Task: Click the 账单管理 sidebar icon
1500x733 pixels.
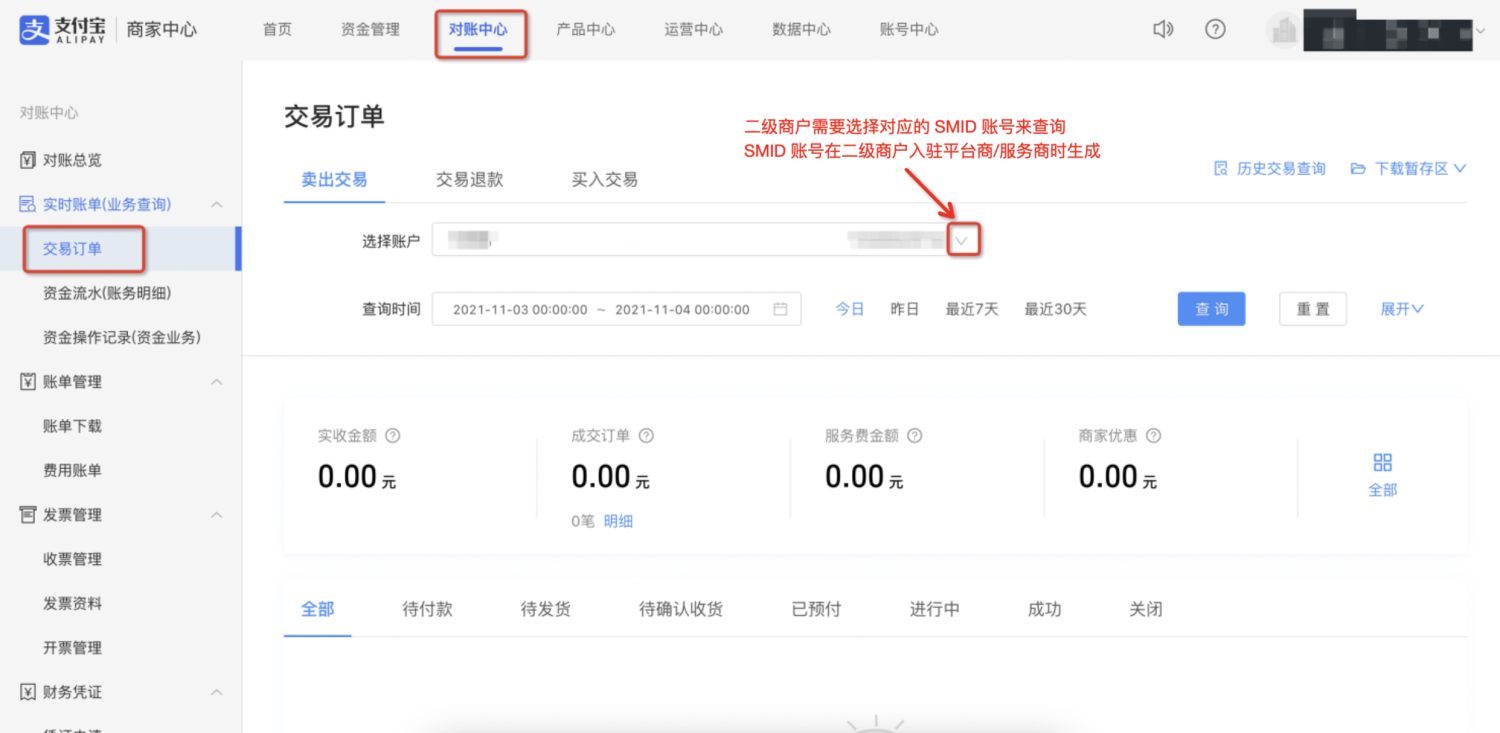Action: click(28, 382)
